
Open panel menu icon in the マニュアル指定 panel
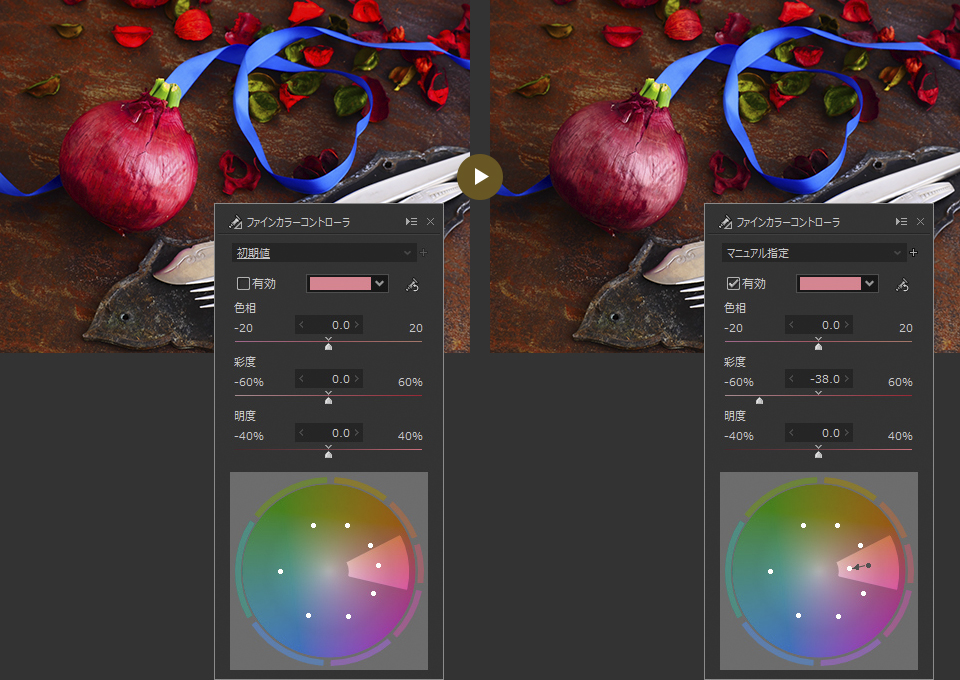point(901,222)
